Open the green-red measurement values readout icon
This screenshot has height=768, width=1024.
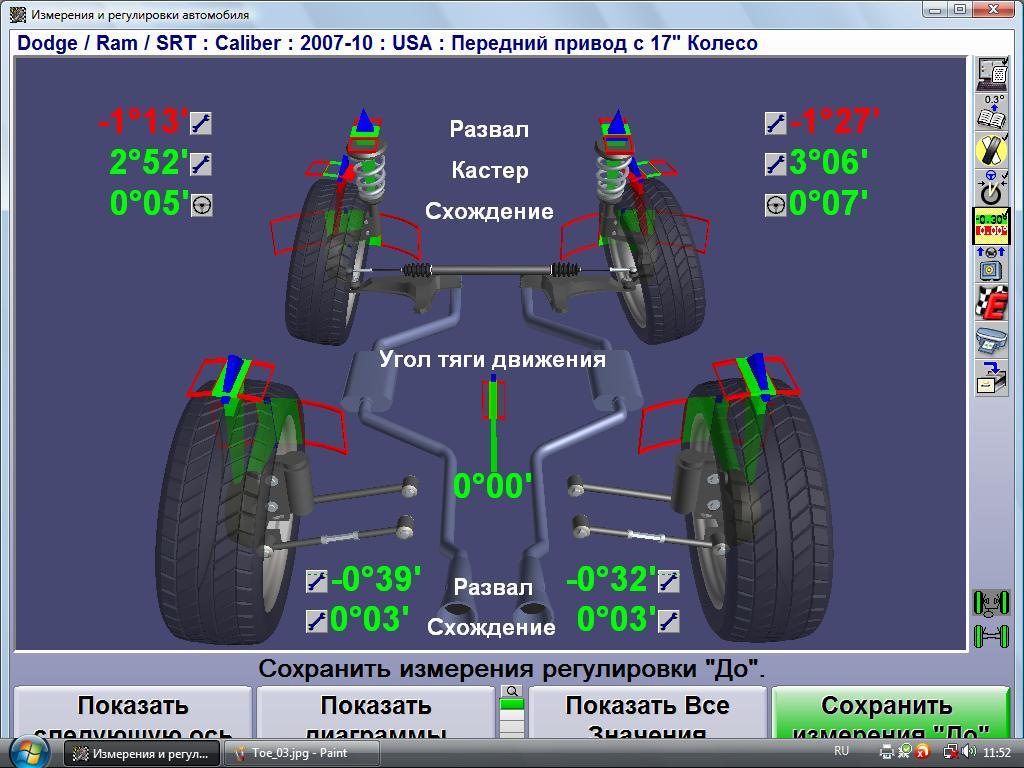click(x=991, y=226)
